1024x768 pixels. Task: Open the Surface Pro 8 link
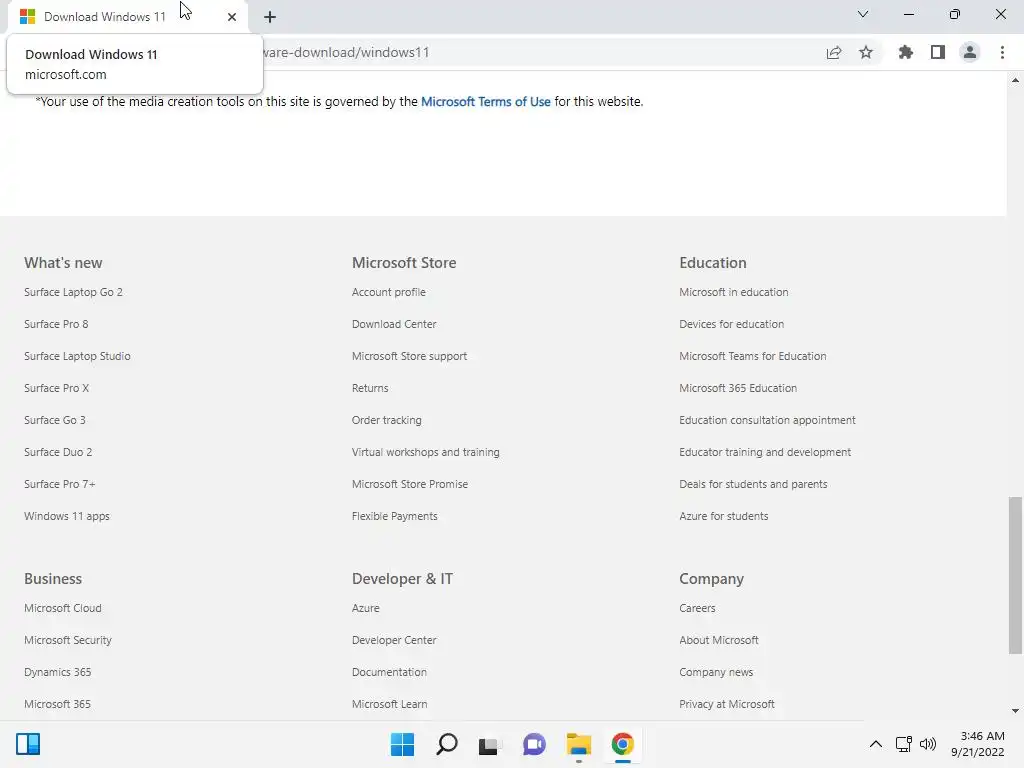pos(56,324)
